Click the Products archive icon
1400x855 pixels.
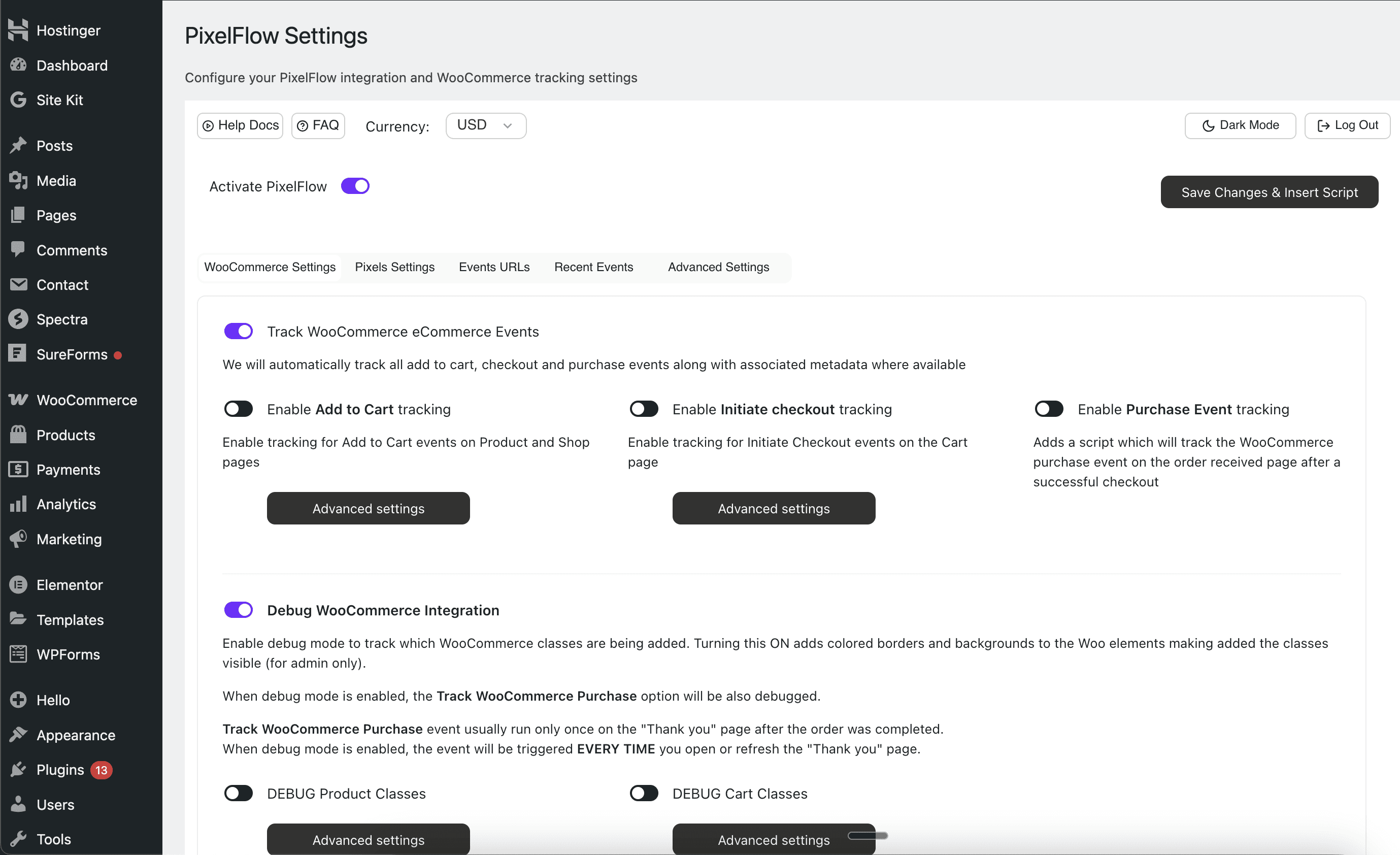(x=18, y=435)
